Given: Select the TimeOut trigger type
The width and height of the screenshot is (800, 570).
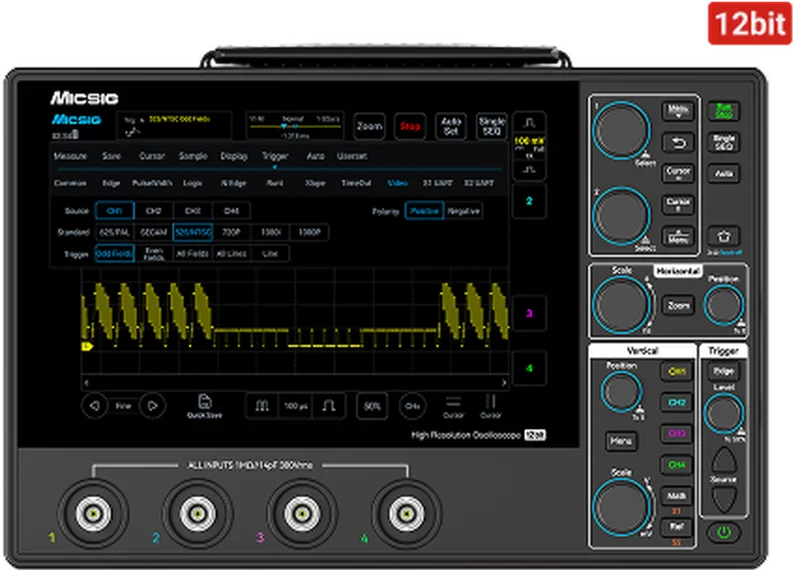Looking at the screenshot, I should (x=356, y=183).
